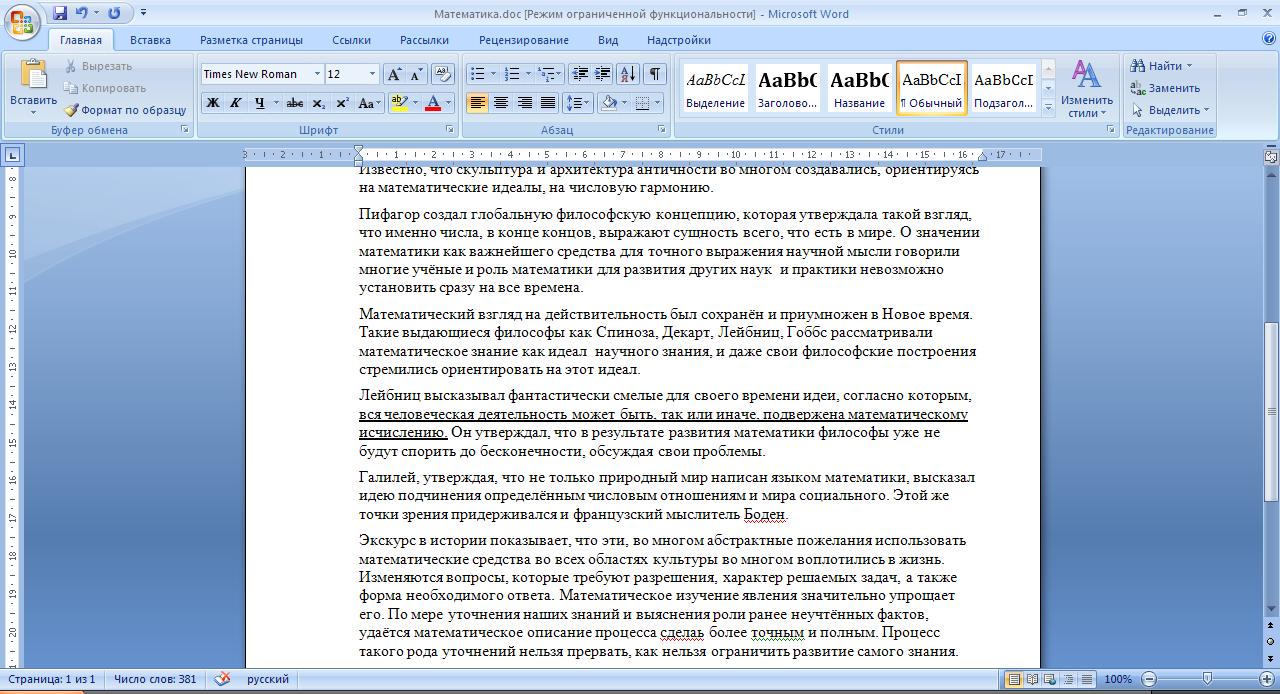The height and width of the screenshot is (694, 1280).
Task: Decrease font size with shrink font icon
Action: pyautogui.click(x=415, y=74)
